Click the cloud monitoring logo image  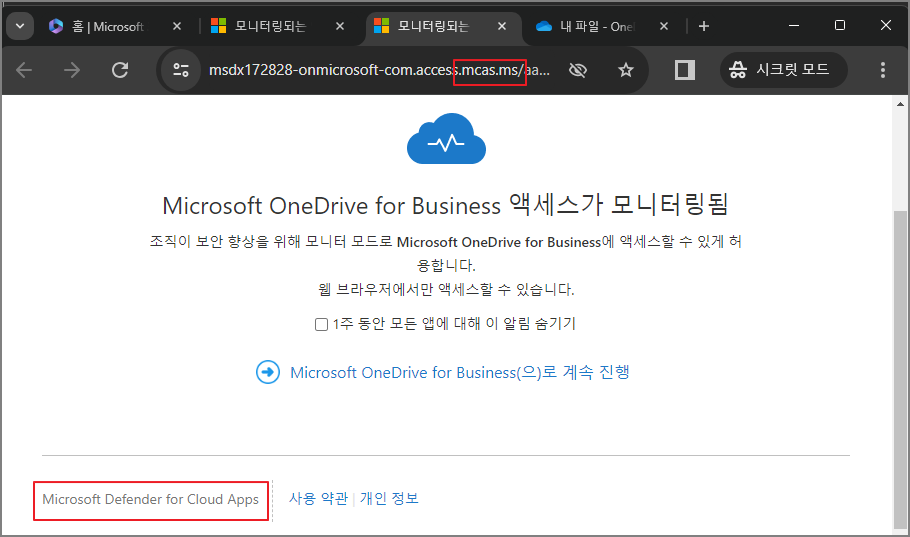pos(446,139)
